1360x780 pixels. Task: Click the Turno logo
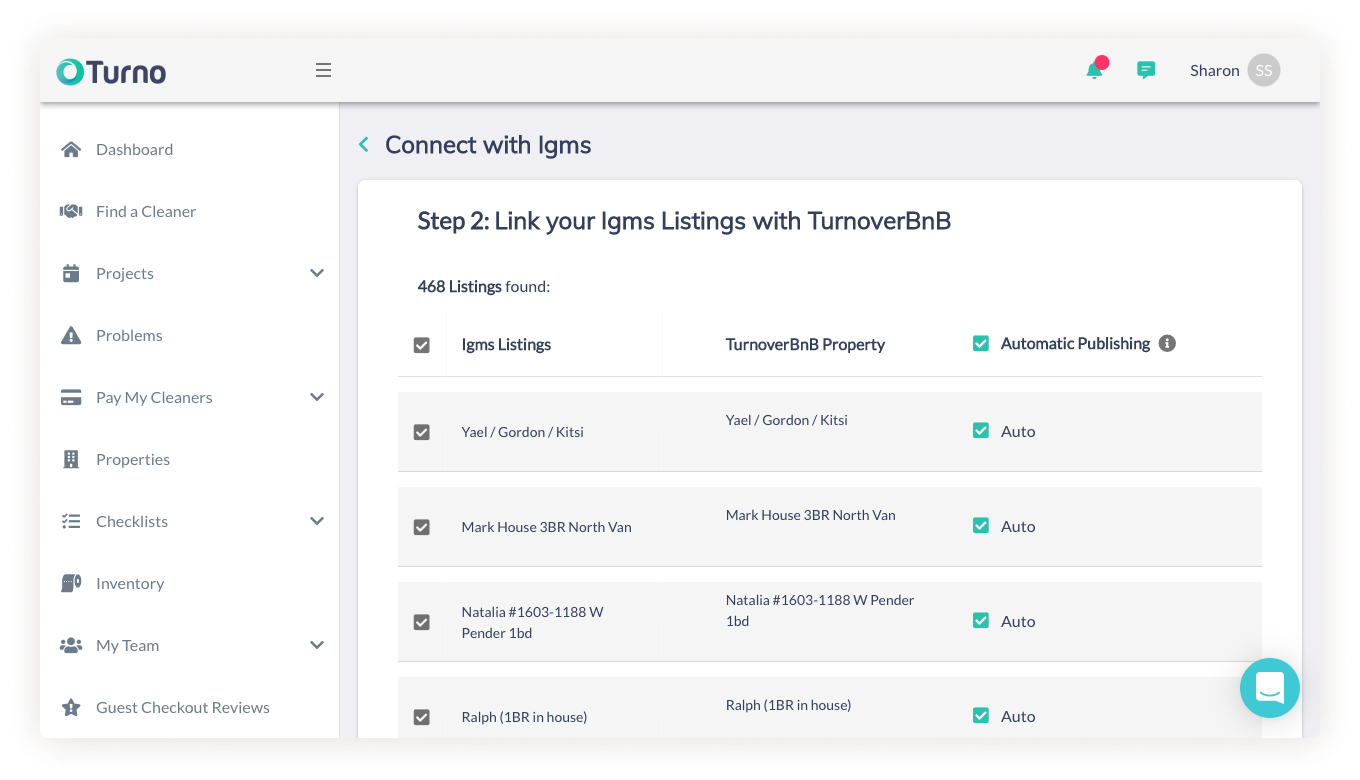click(111, 71)
